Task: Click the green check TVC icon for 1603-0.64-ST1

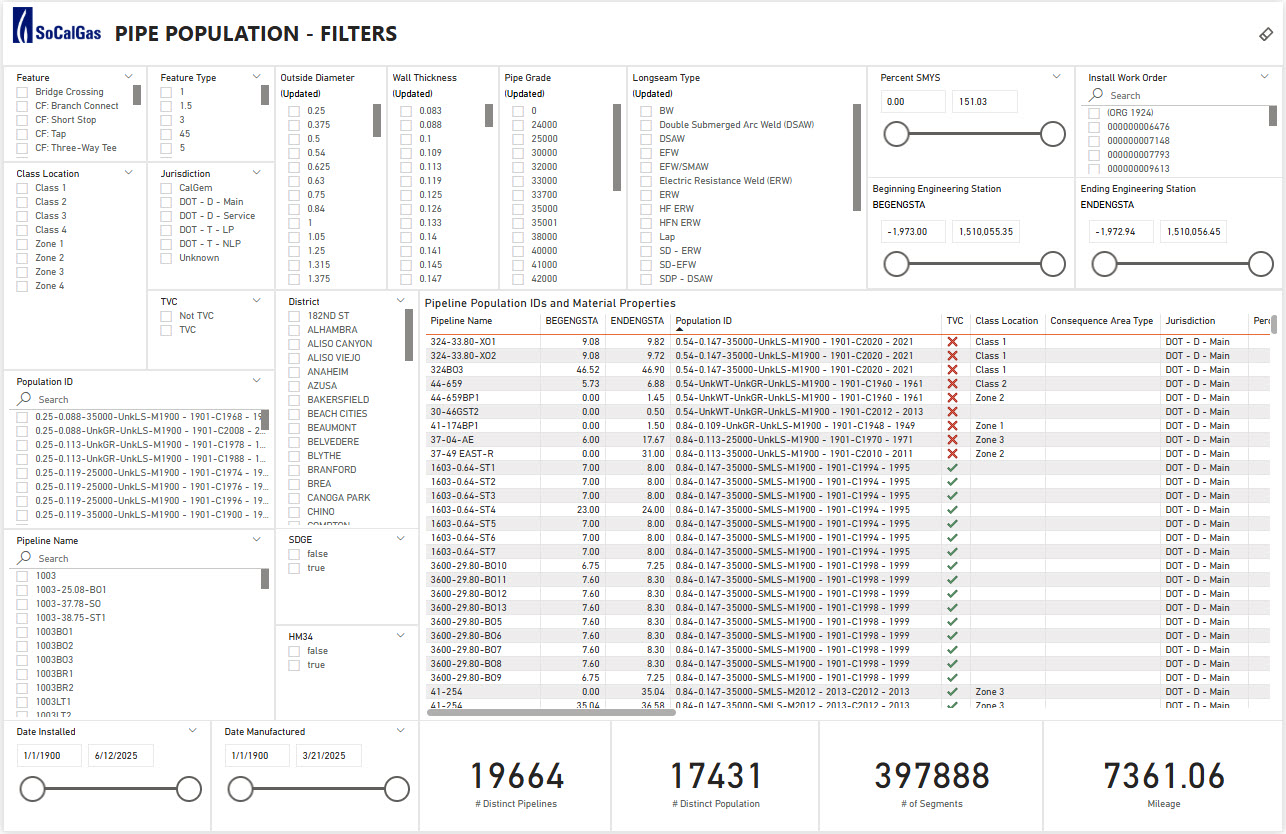Action: pos(952,468)
